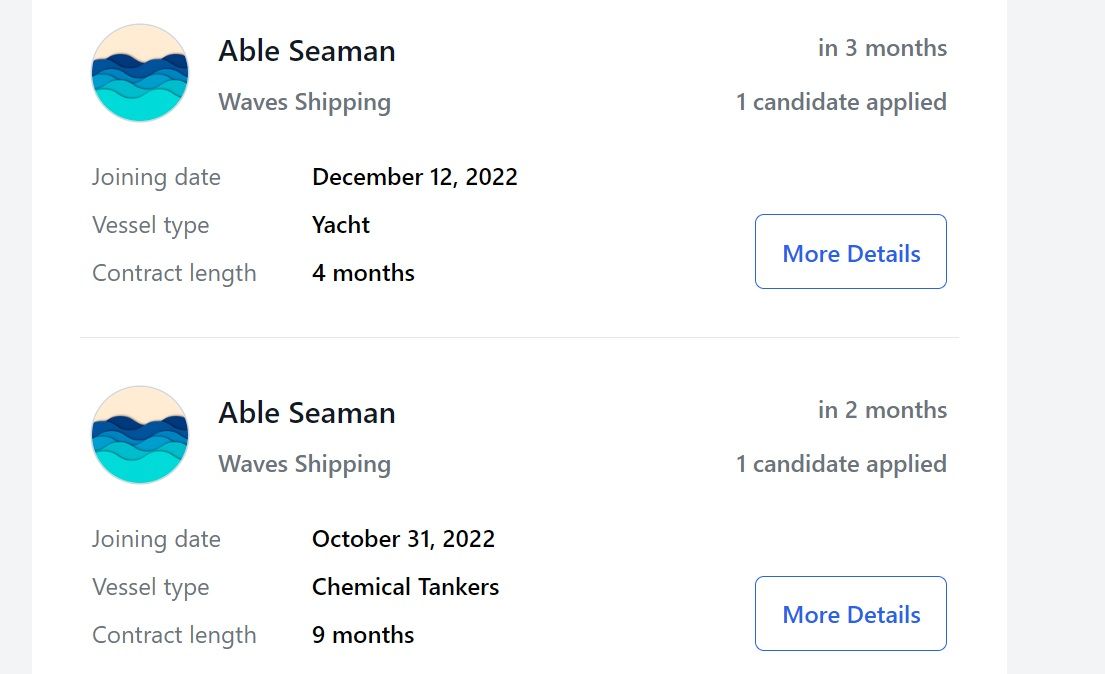Screen dimensions: 1105x674
Task: Click the 4 months contract length value
Action: click(x=363, y=273)
